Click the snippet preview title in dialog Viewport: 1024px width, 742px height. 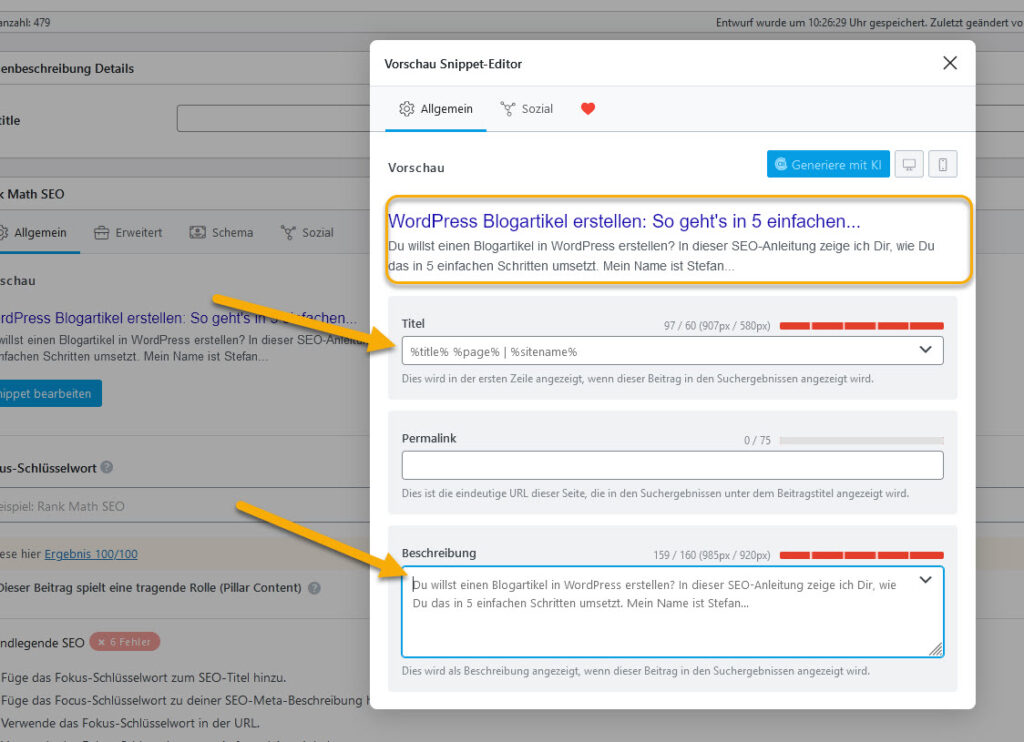624,221
